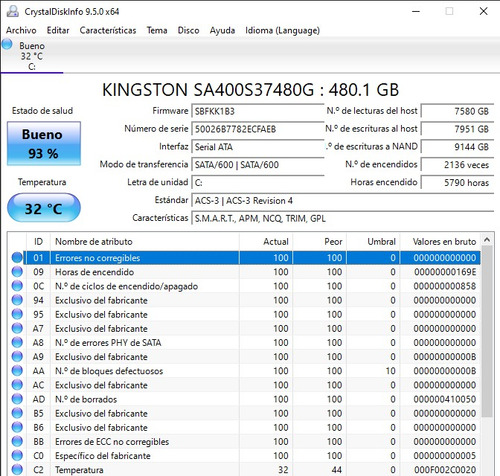Click the status orb for attribute 95 row
This screenshot has width=500, height=476.
(17, 314)
